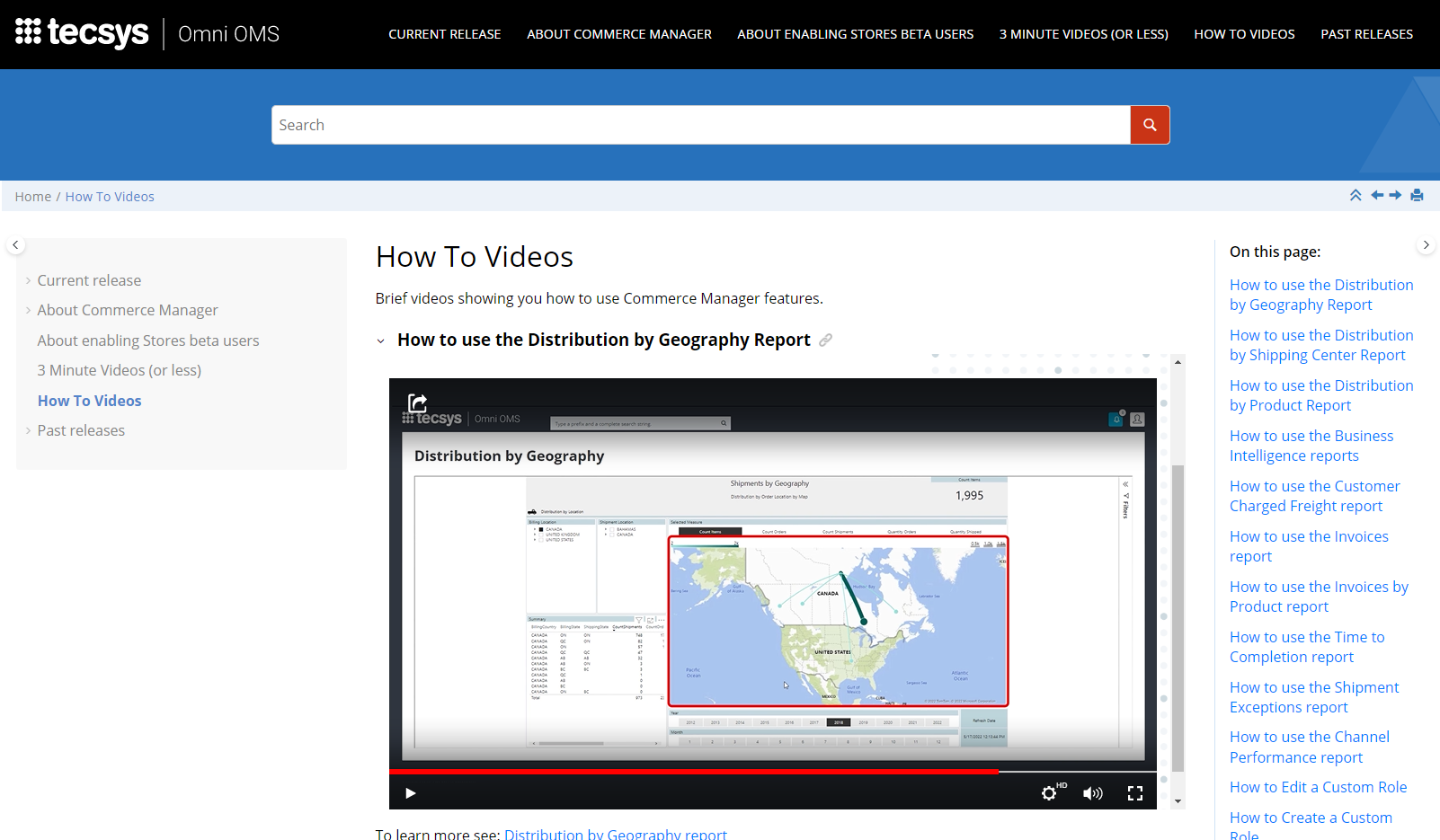The height and width of the screenshot is (840, 1440).
Task: Click the video's red progress bar
Action: point(692,771)
